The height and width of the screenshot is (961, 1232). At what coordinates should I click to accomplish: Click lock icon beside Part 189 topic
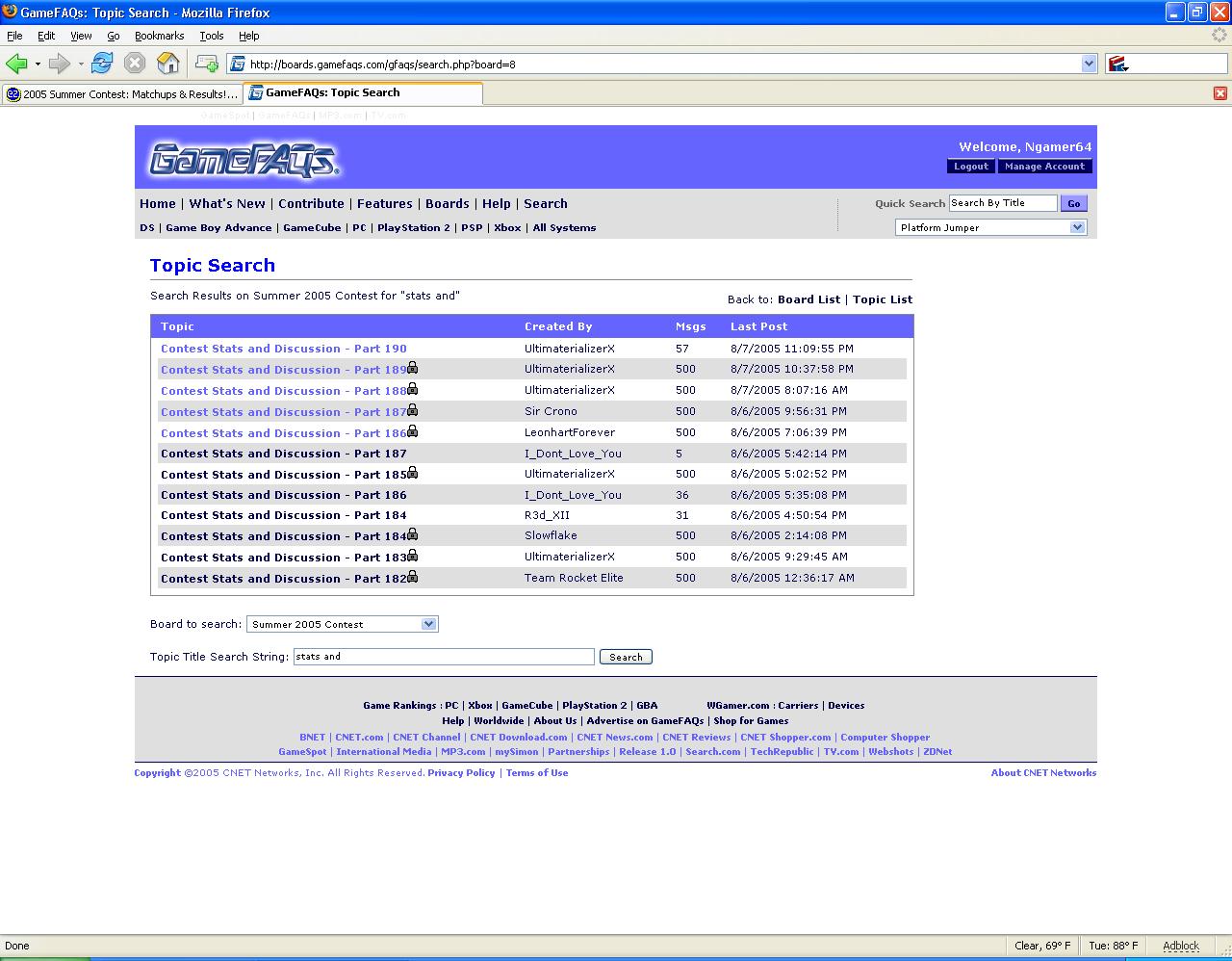412,368
